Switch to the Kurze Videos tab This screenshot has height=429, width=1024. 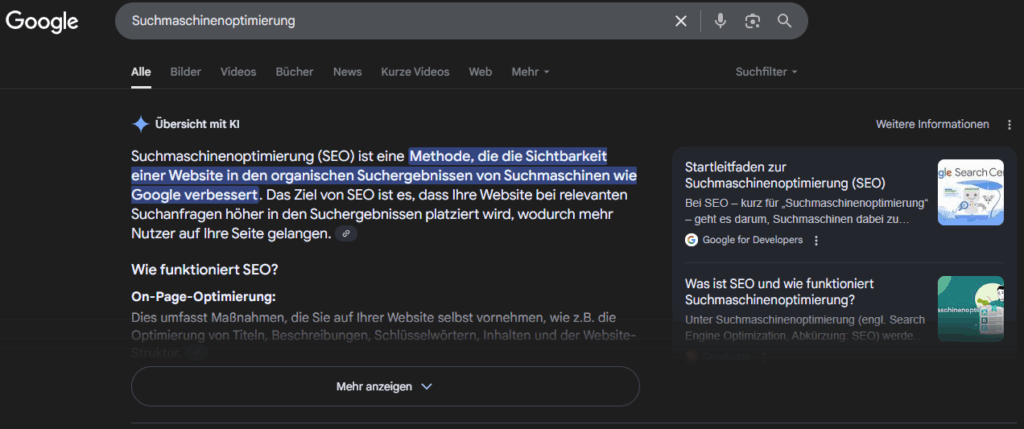(x=415, y=72)
